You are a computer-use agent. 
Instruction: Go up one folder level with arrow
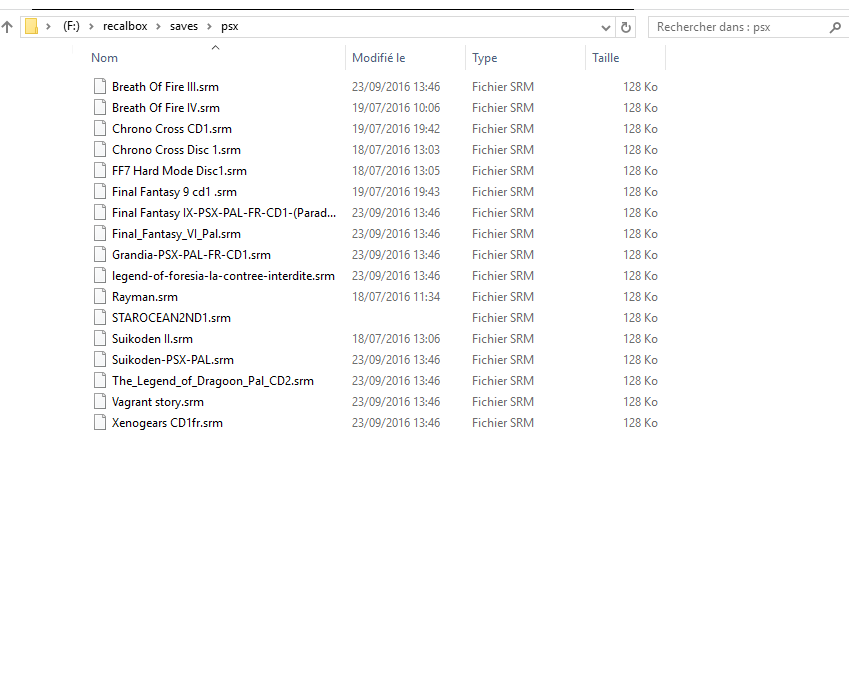coord(7,27)
